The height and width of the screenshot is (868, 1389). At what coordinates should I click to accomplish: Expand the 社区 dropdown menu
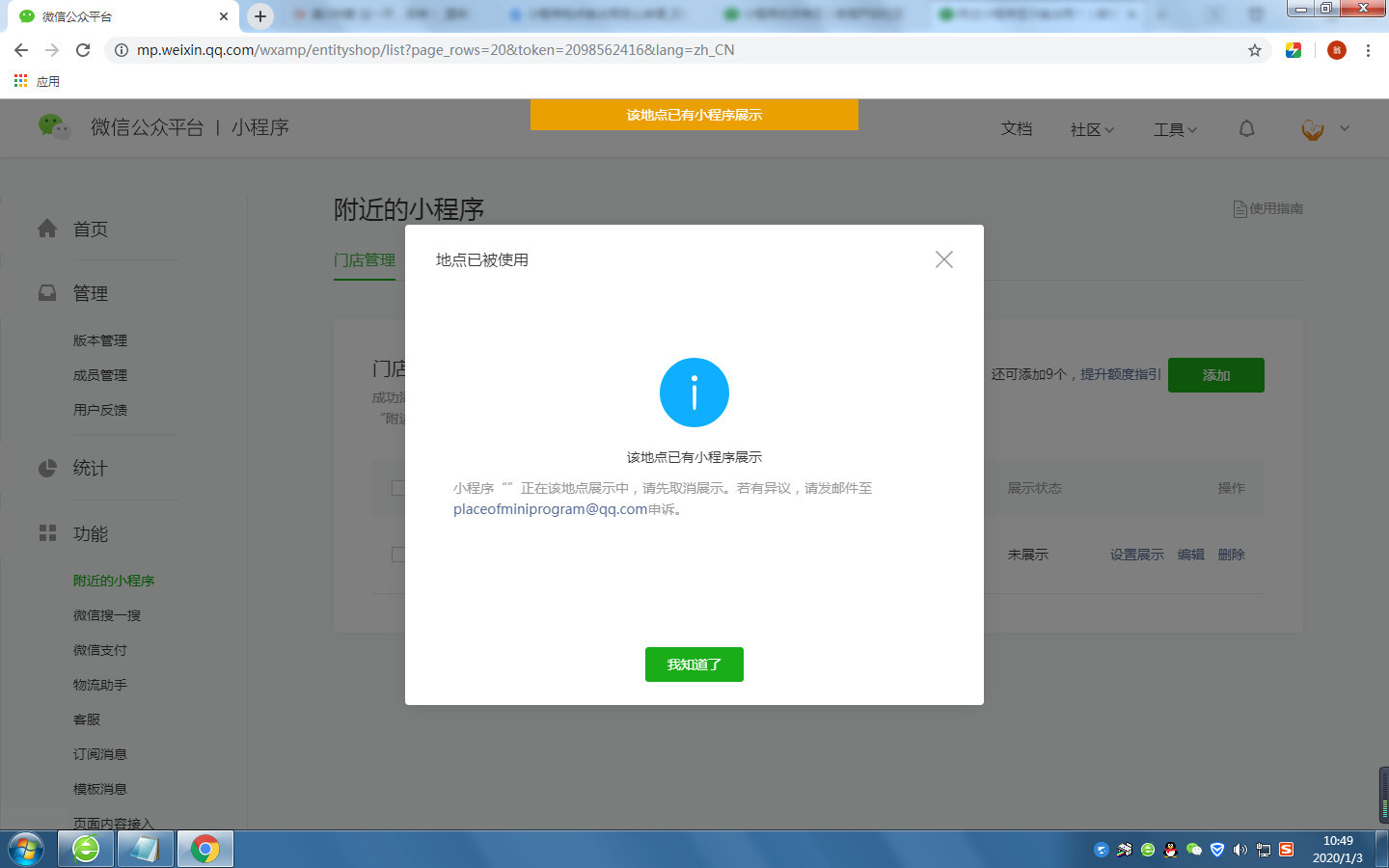(x=1092, y=129)
